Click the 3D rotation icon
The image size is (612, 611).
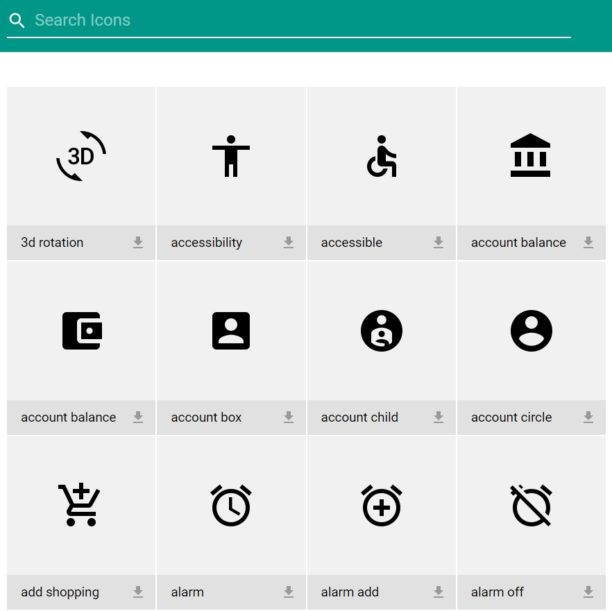click(81, 156)
